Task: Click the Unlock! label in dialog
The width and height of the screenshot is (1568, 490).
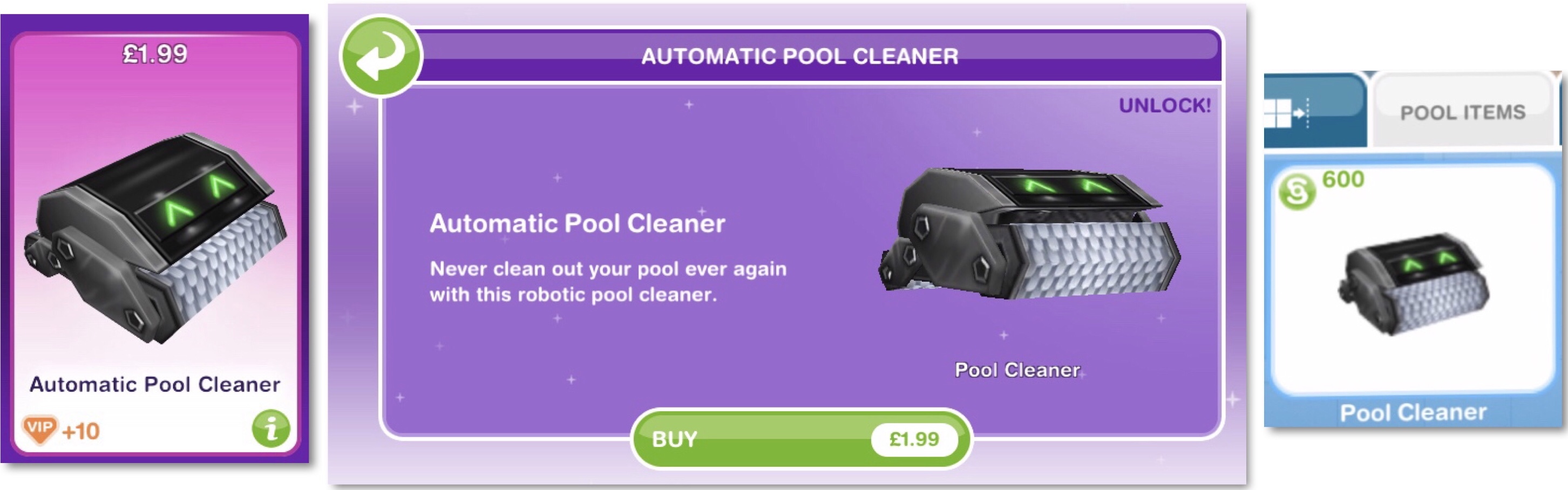Action: click(x=1164, y=105)
